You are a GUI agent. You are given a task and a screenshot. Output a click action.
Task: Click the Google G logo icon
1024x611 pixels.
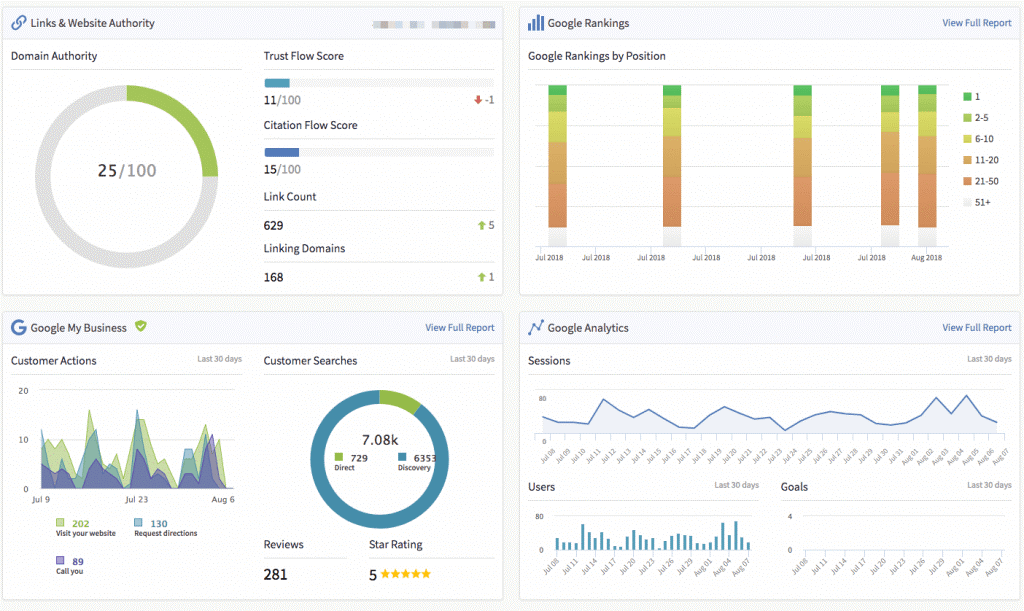pos(19,328)
